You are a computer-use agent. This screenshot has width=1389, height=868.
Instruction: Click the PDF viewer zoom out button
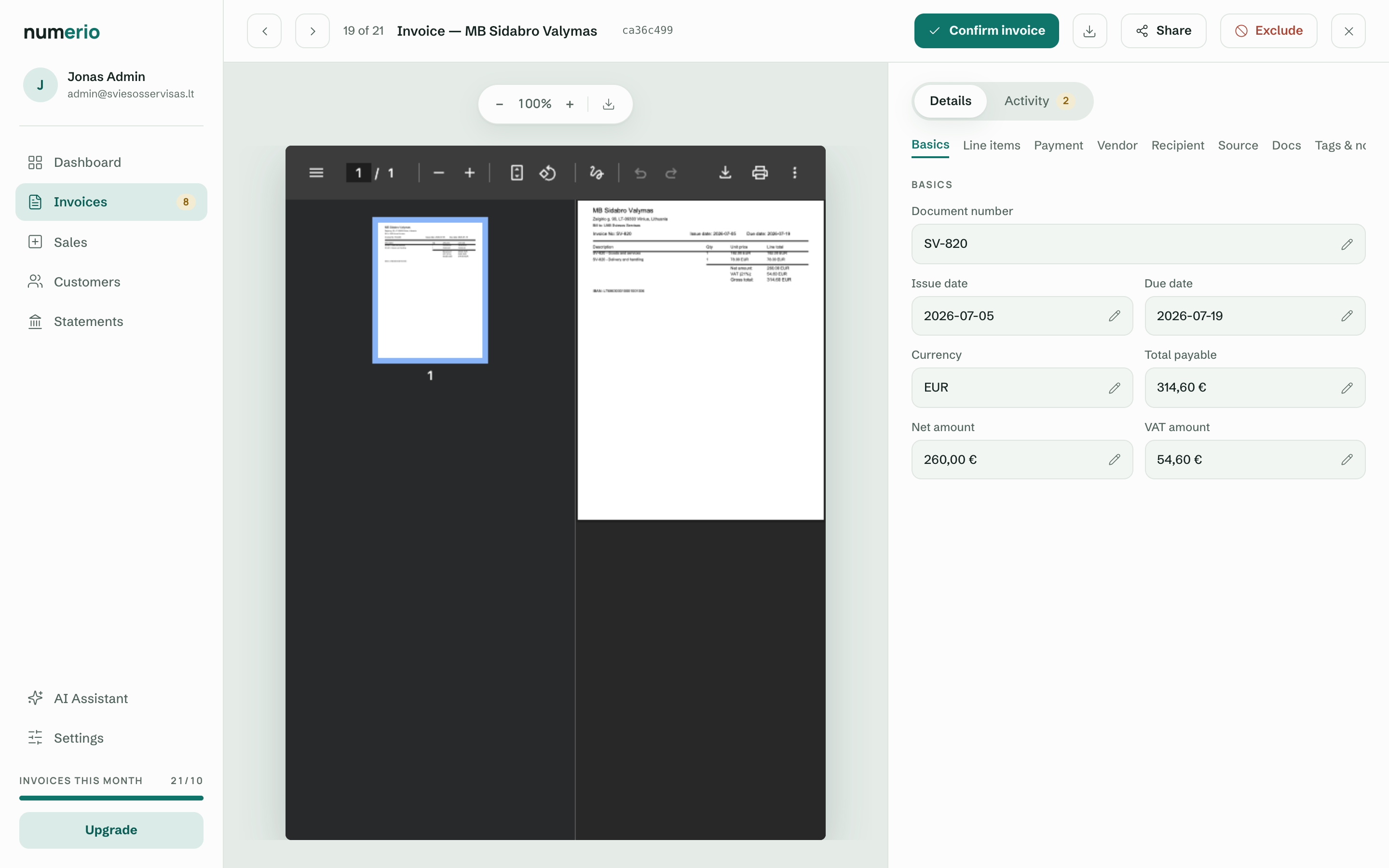coord(438,173)
